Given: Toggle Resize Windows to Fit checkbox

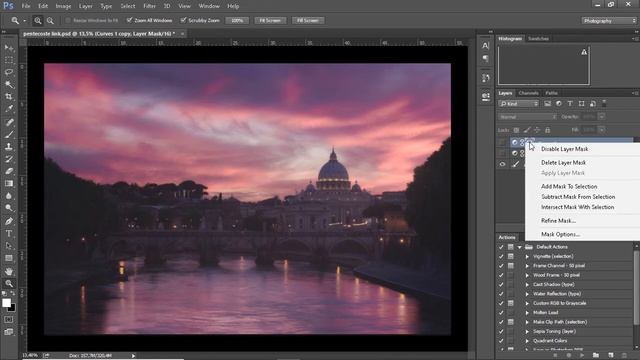Looking at the screenshot, I should tap(68, 20).
